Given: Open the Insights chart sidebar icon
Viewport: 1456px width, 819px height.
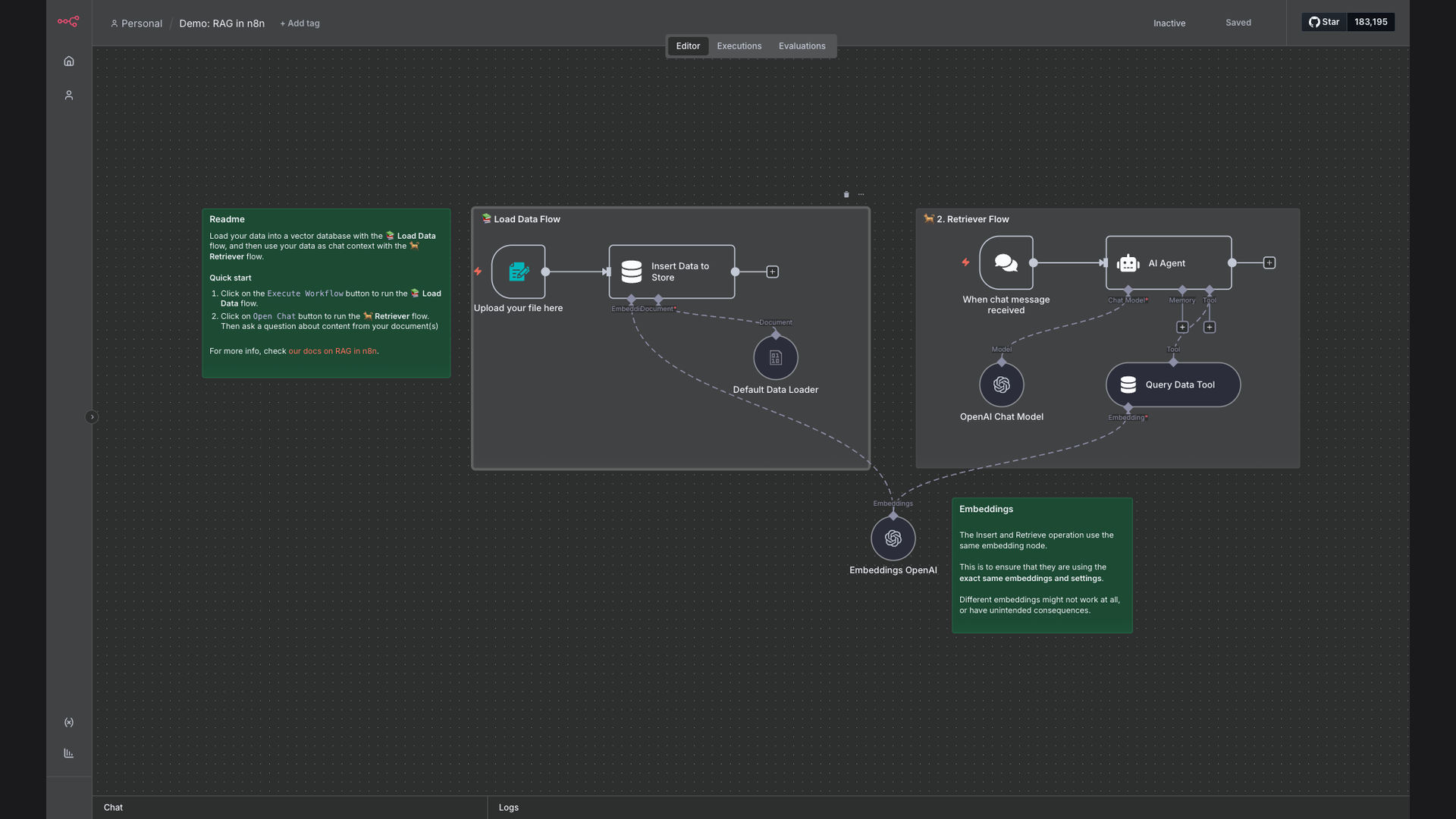Looking at the screenshot, I should 69,753.
